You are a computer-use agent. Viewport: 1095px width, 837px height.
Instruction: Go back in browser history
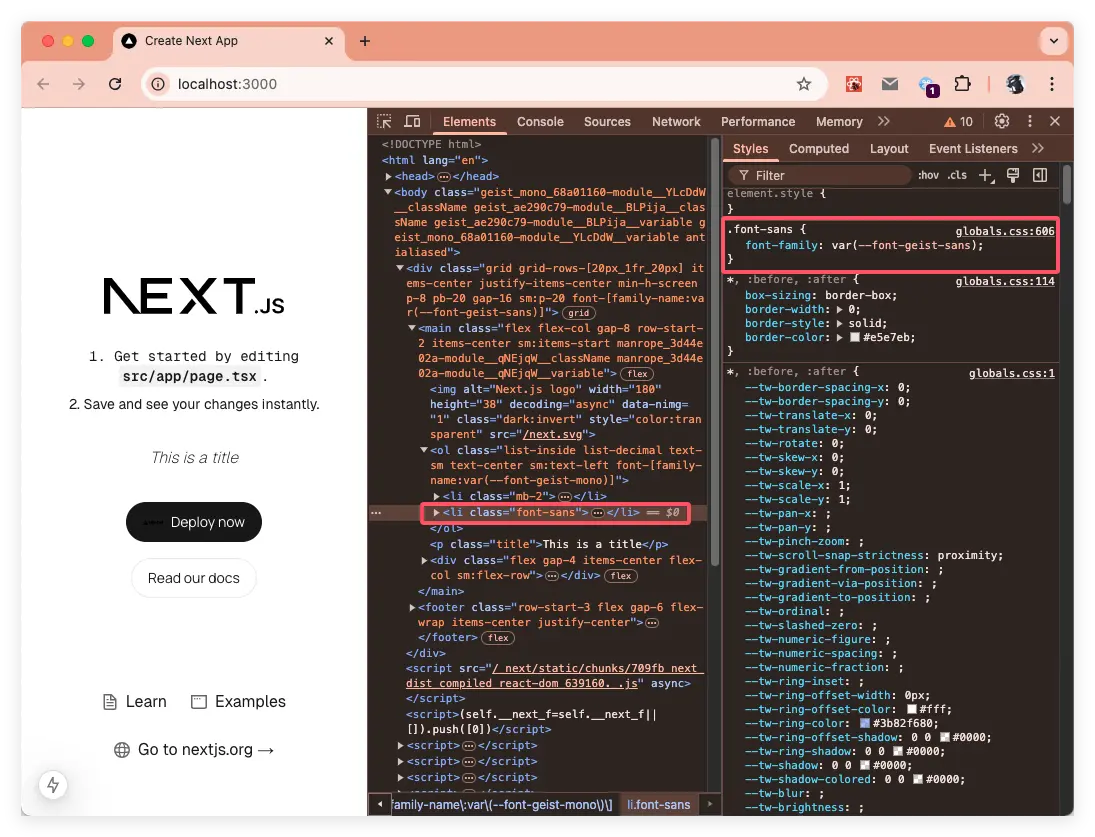pos(43,84)
